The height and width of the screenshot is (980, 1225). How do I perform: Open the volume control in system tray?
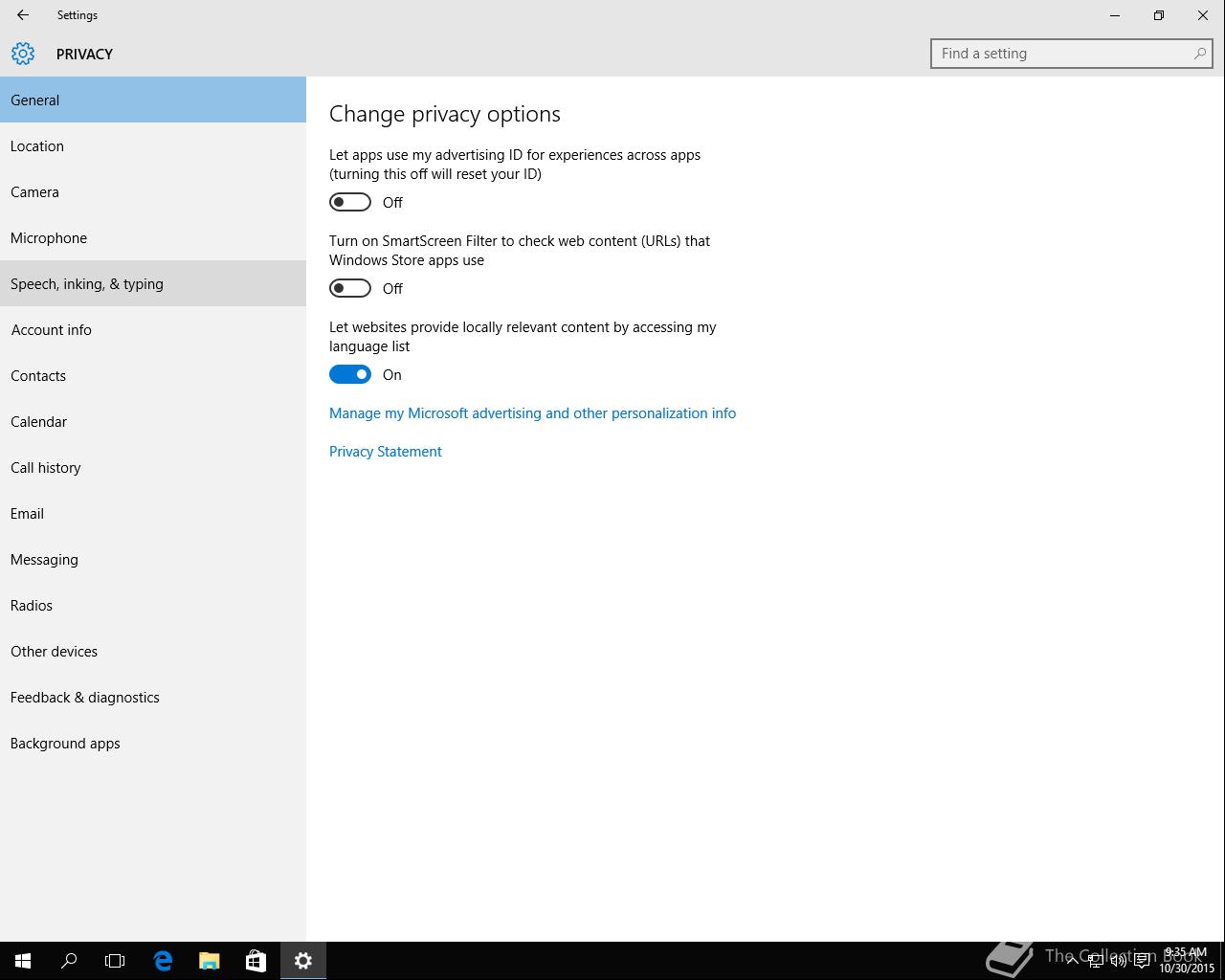point(1118,961)
